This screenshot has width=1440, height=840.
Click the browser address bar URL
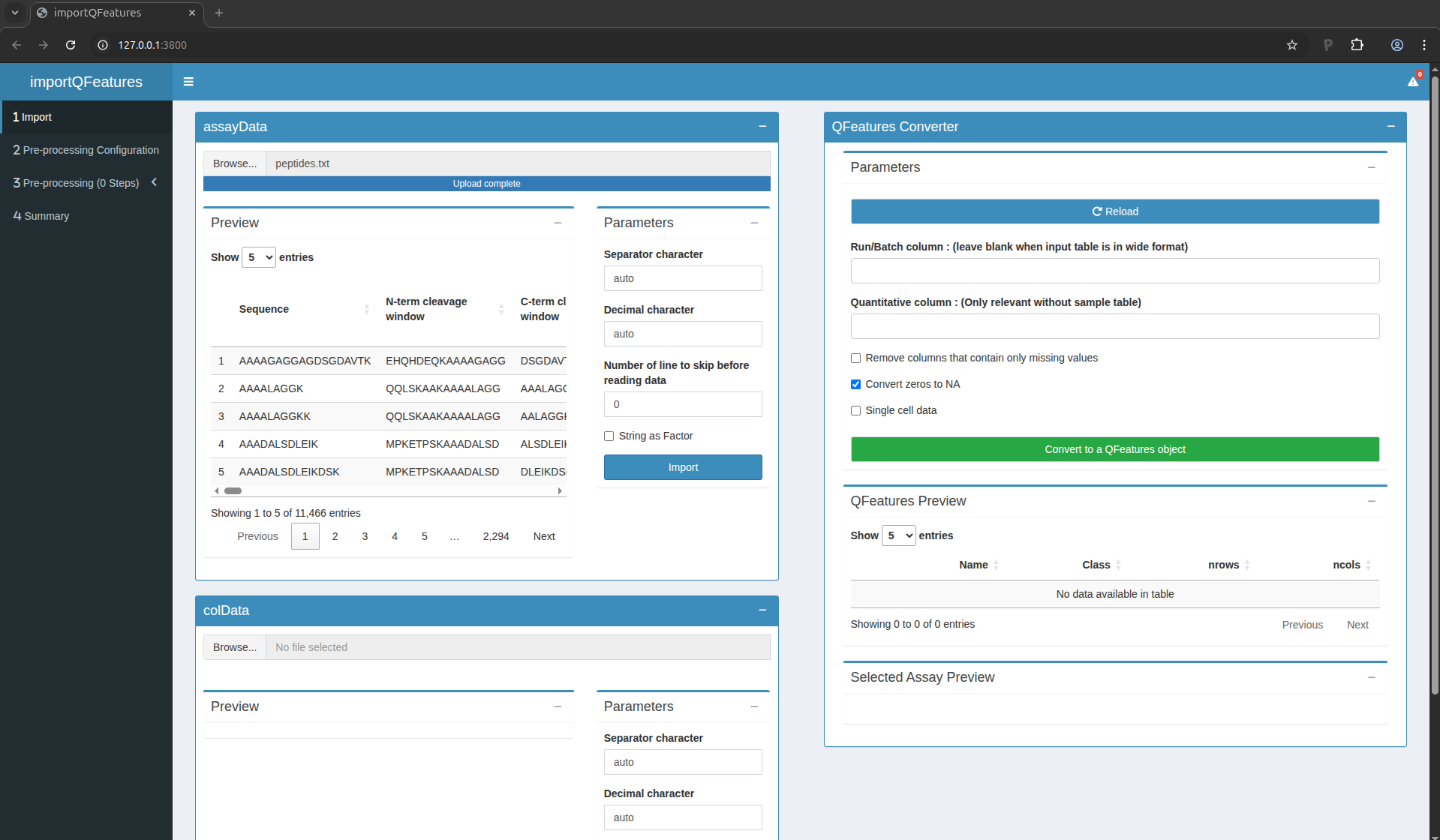[x=152, y=45]
